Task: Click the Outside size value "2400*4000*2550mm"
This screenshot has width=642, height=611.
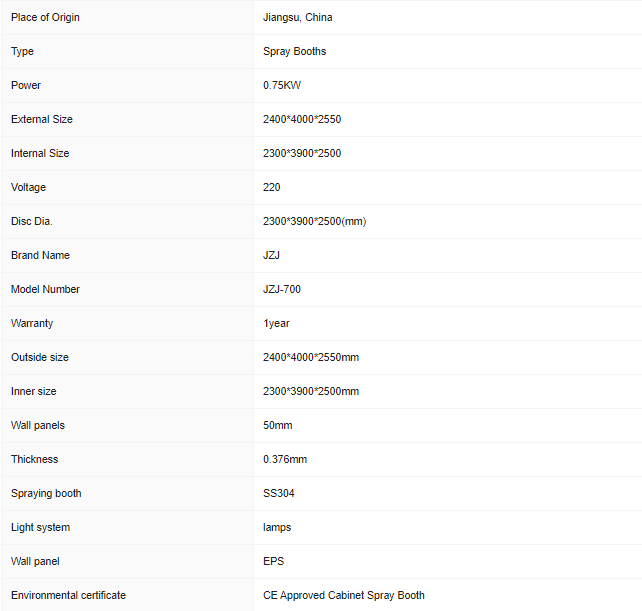Action: coord(311,357)
